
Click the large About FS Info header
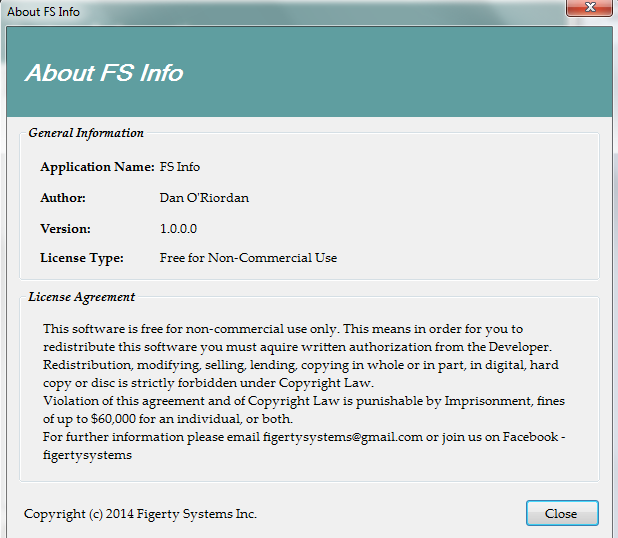pos(104,73)
